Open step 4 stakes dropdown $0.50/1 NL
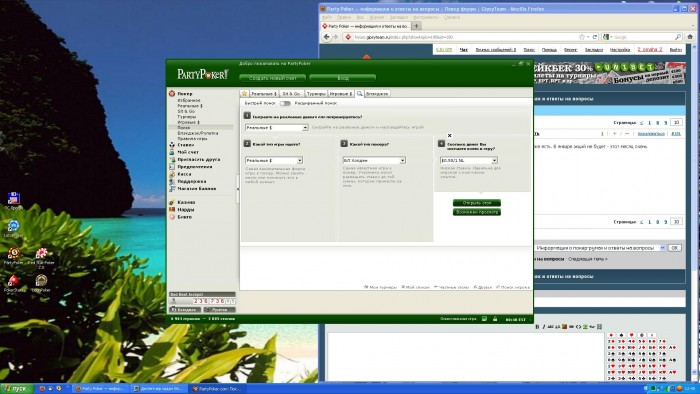The height and width of the screenshot is (394, 700). coord(469,160)
